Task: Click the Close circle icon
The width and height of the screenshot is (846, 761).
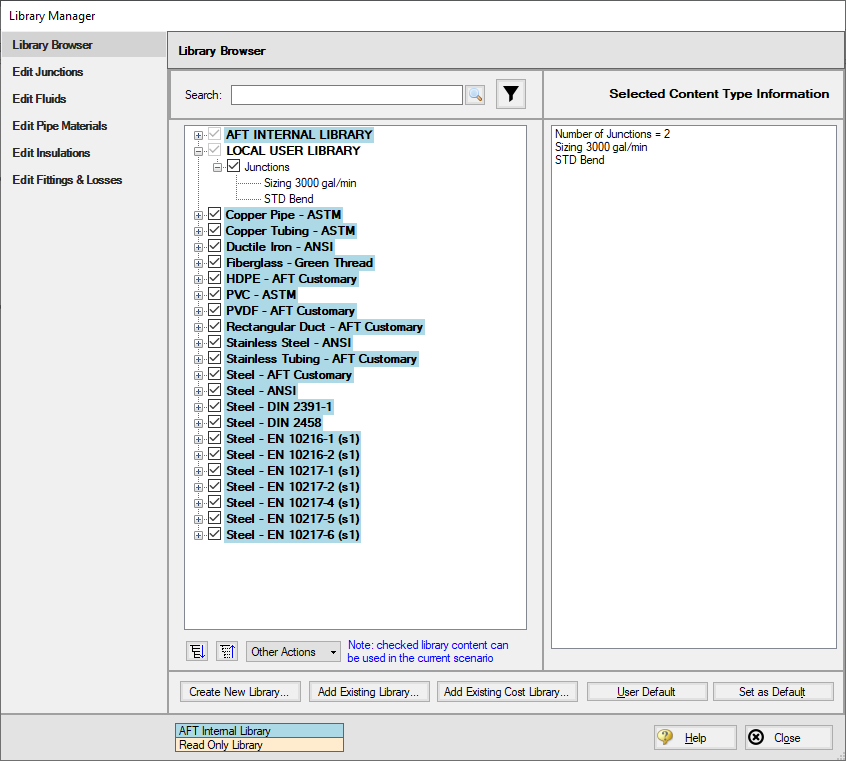Action: click(x=757, y=737)
